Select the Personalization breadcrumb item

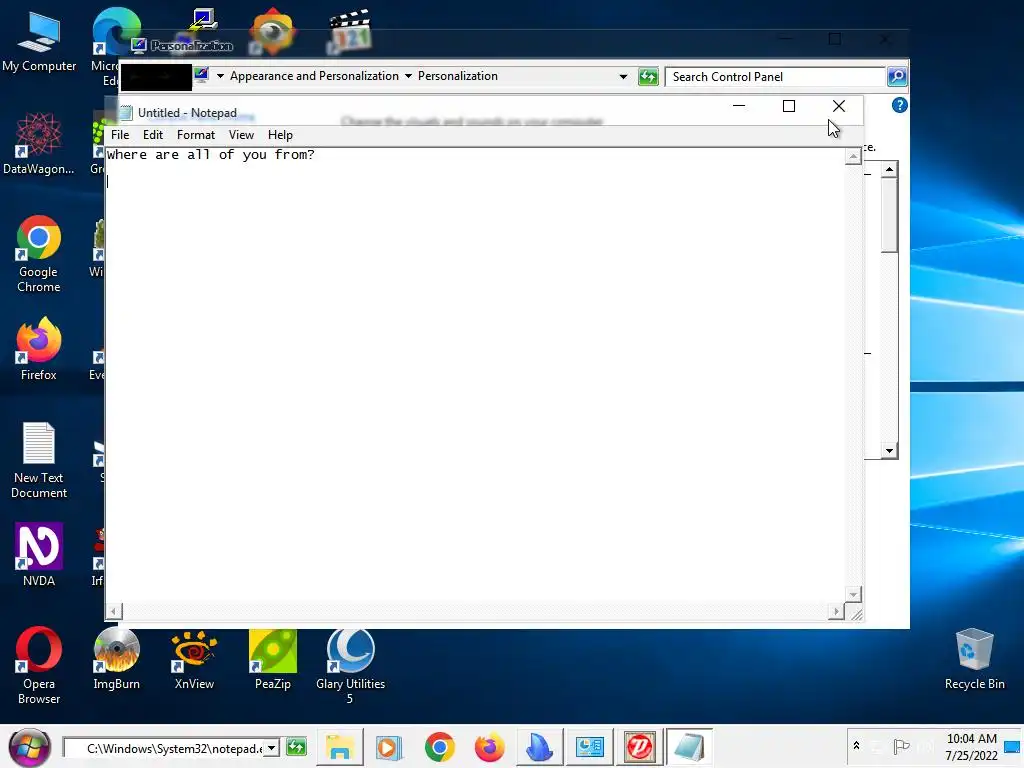coord(458,76)
